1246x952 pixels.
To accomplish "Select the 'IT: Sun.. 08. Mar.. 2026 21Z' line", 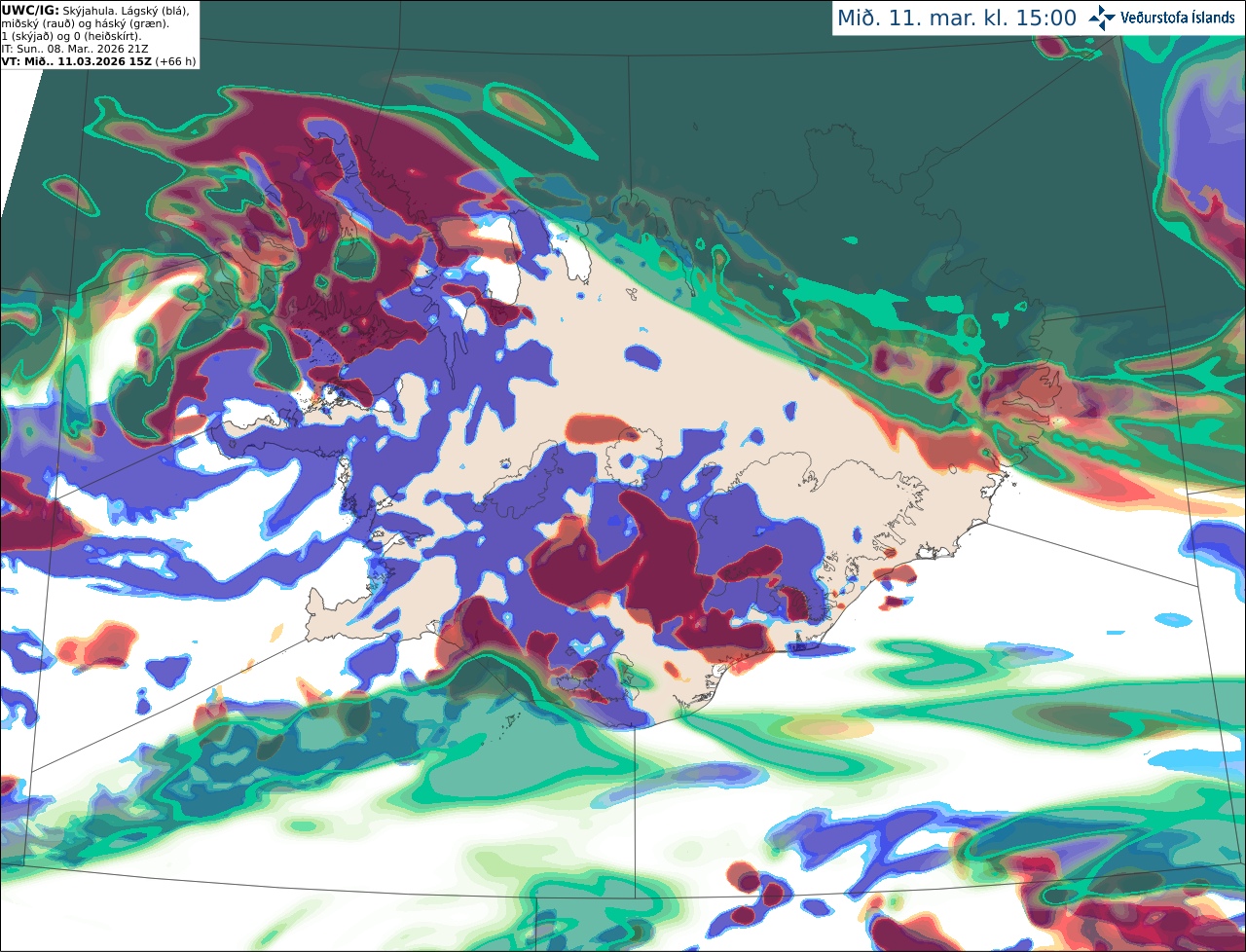I will coord(75,49).
